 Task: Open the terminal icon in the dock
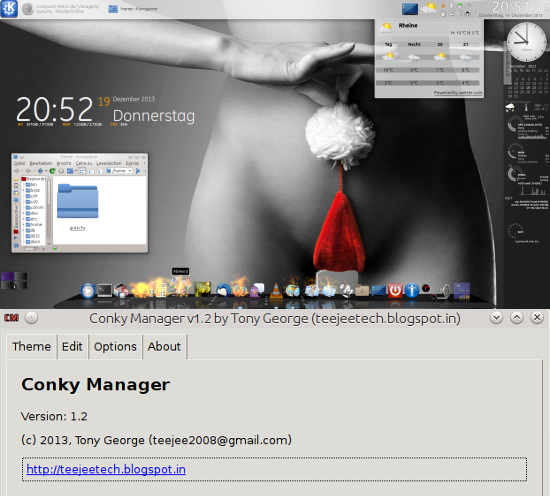click(105, 290)
